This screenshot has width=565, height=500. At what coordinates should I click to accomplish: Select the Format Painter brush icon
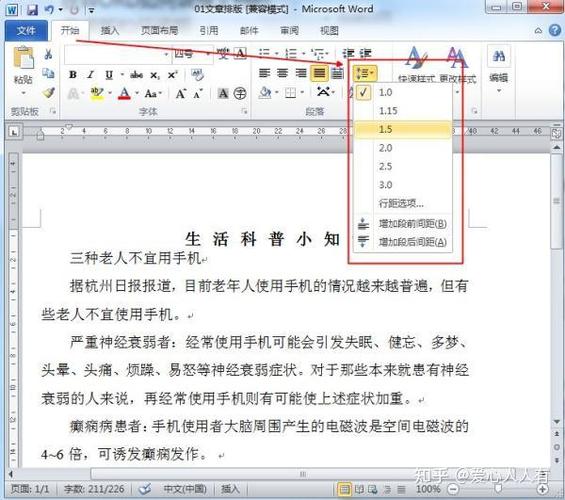pos(48,93)
